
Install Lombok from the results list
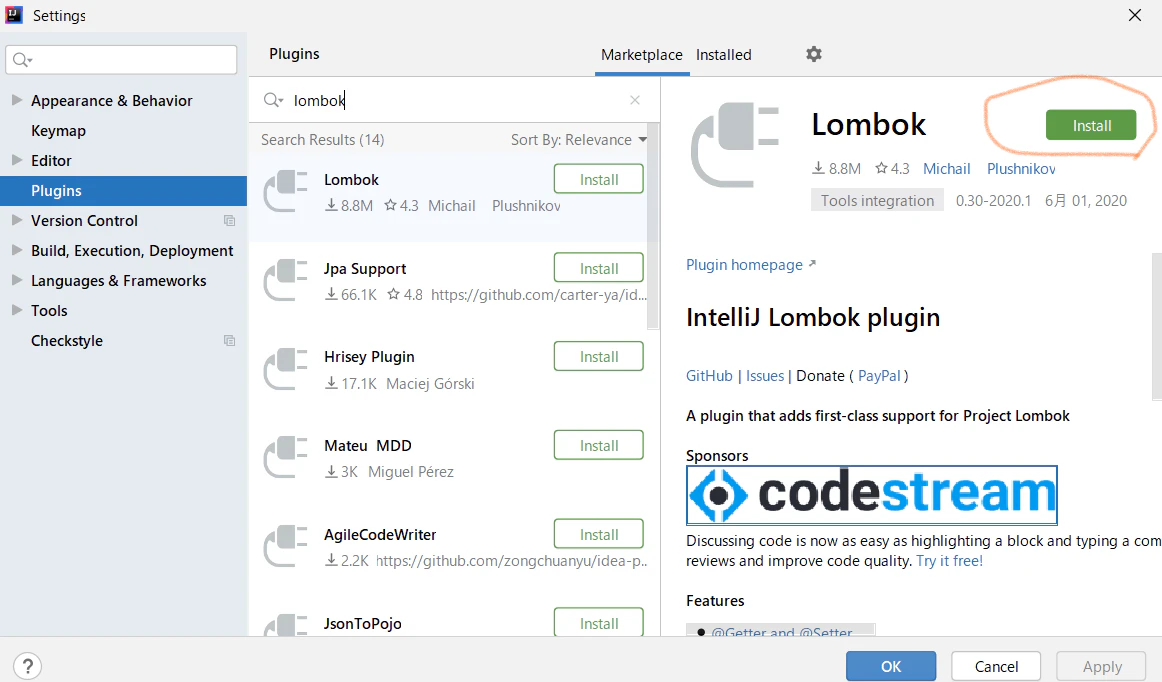point(599,179)
